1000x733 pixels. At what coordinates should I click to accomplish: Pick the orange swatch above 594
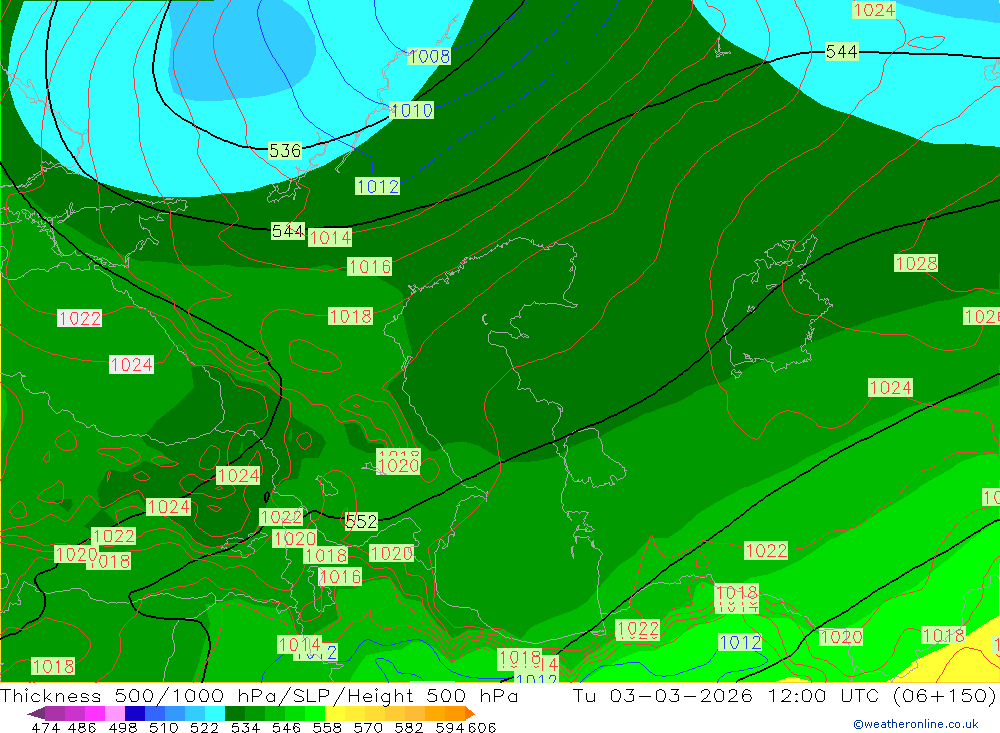coord(453,713)
